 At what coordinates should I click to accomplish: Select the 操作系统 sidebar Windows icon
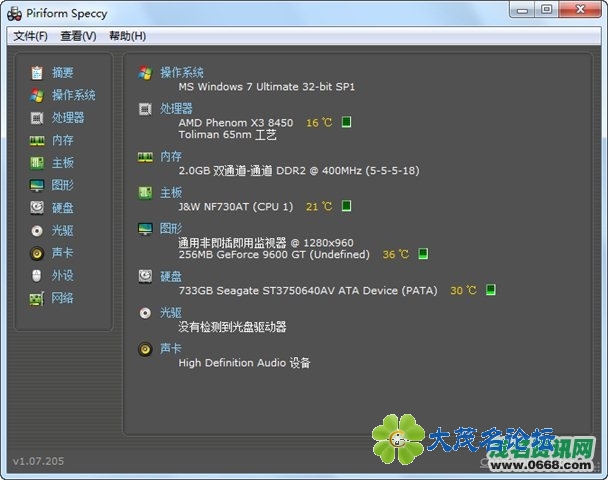point(37,95)
